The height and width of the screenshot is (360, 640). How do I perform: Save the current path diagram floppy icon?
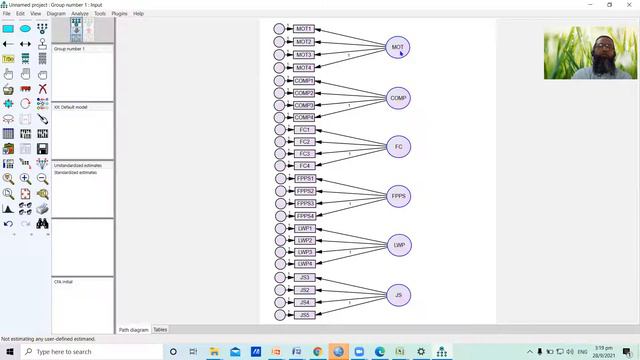[42, 149]
